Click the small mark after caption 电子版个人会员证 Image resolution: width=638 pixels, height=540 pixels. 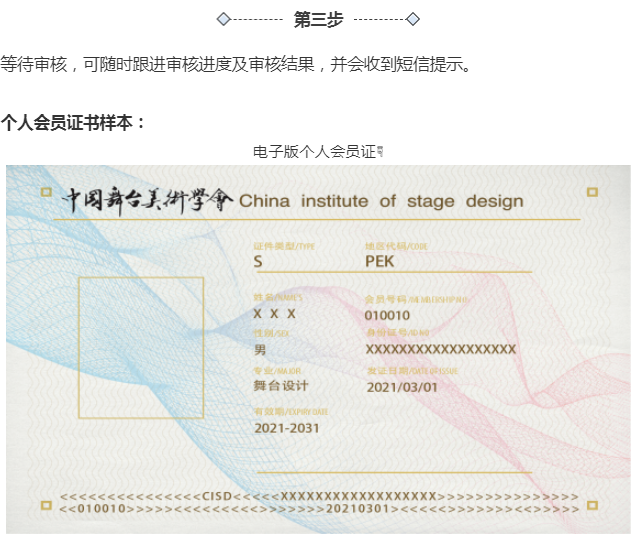click(380, 152)
